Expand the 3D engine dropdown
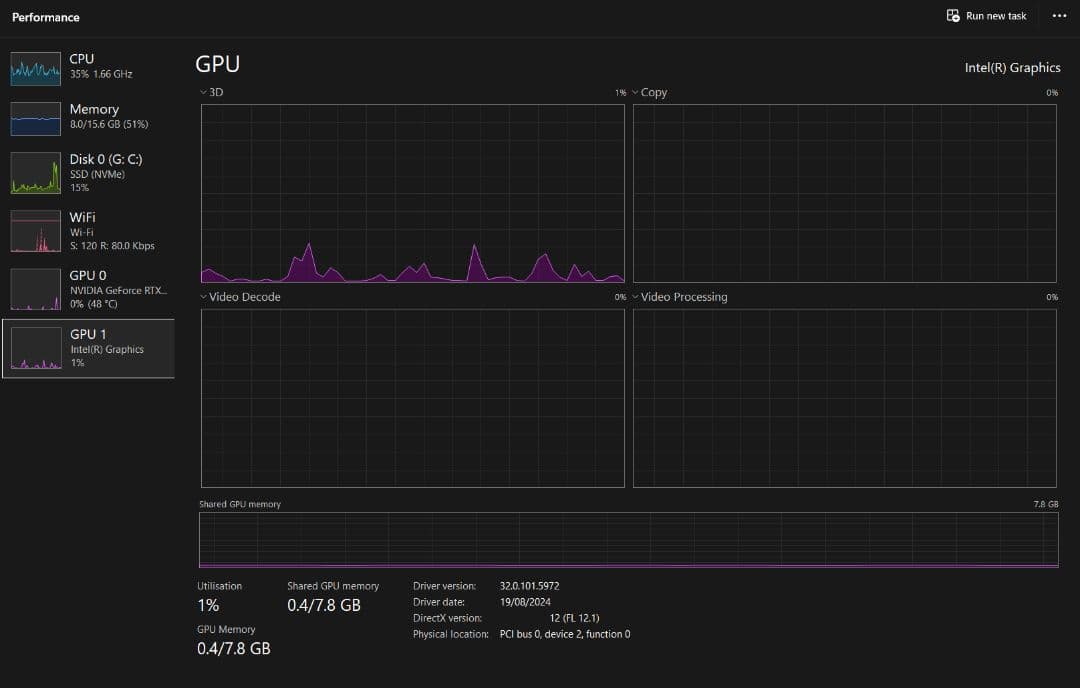The image size is (1080, 688). point(203,92)
